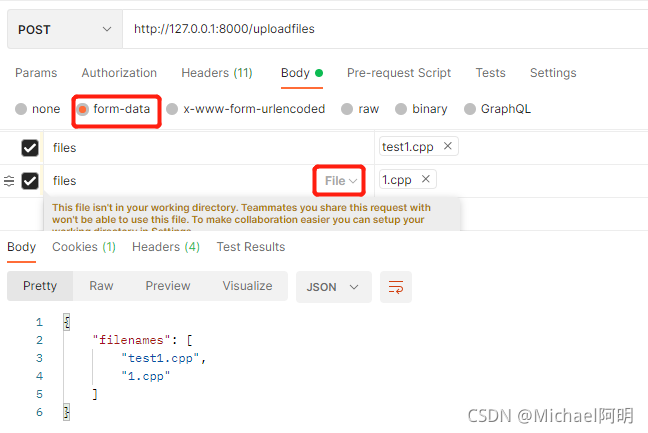Viewport: 648px width, 433px height.
Task: Remove the test1.cpp file attachment
Action: (447, 146)
